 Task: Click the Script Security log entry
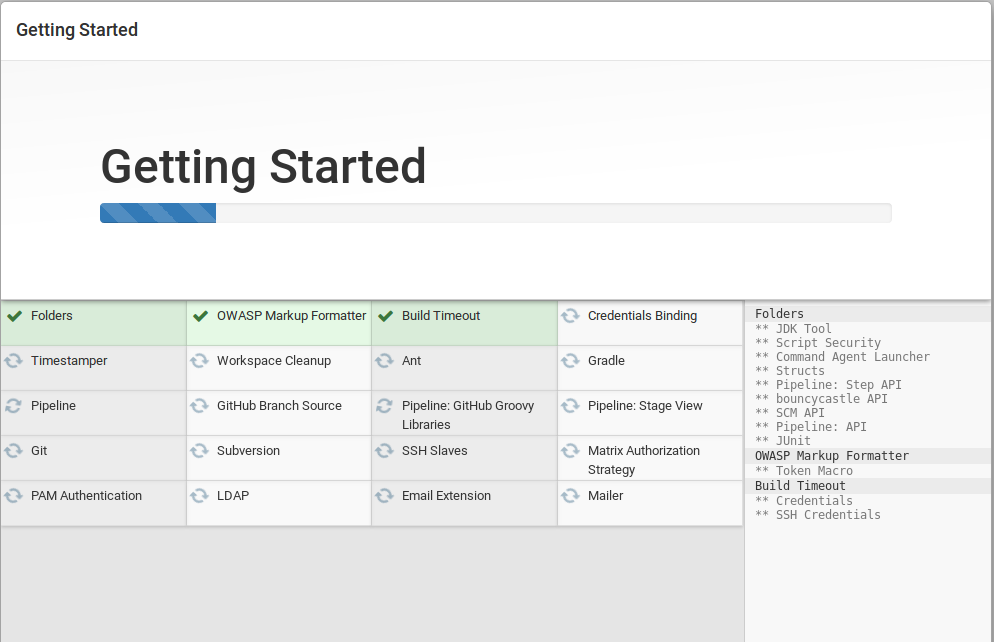point(818,342)
